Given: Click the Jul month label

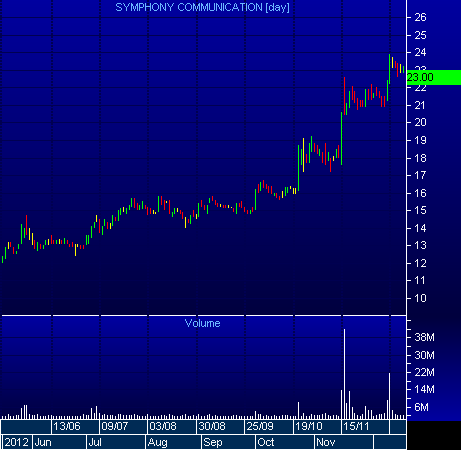Looking at the screenshot, I should click(x=95, y=442).
